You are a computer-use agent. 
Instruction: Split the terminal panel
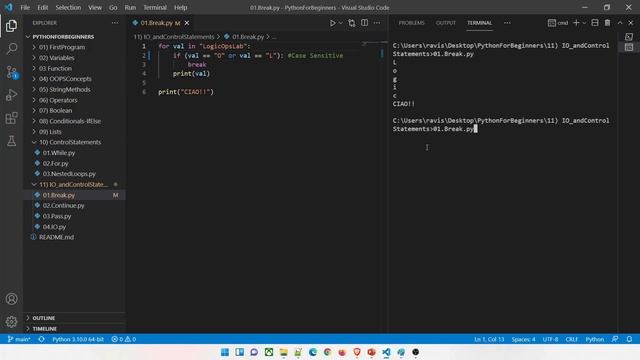595,23
